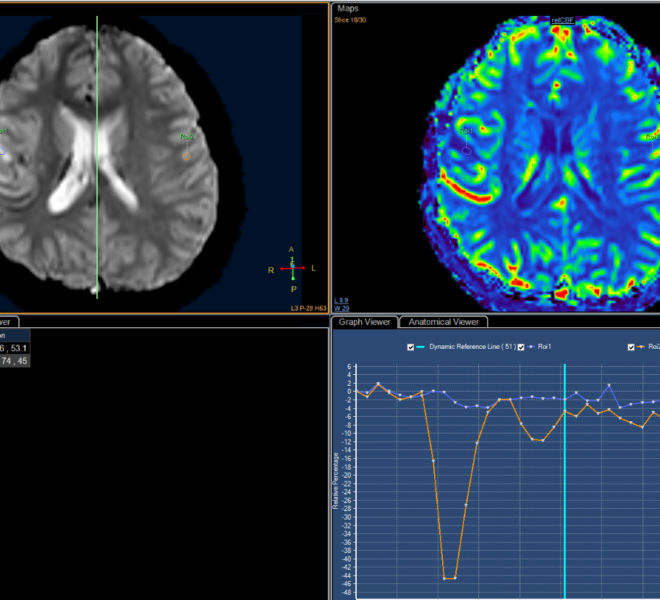Uncheck the Roi1 curve checkbox
The image size is (660, 600).
pos(522,346)
